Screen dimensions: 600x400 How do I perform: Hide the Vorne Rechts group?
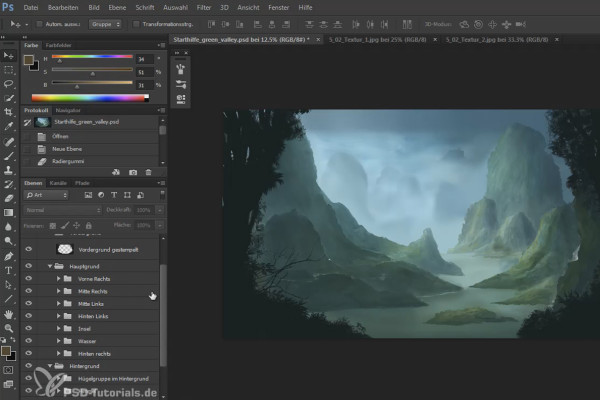(29, 279)
